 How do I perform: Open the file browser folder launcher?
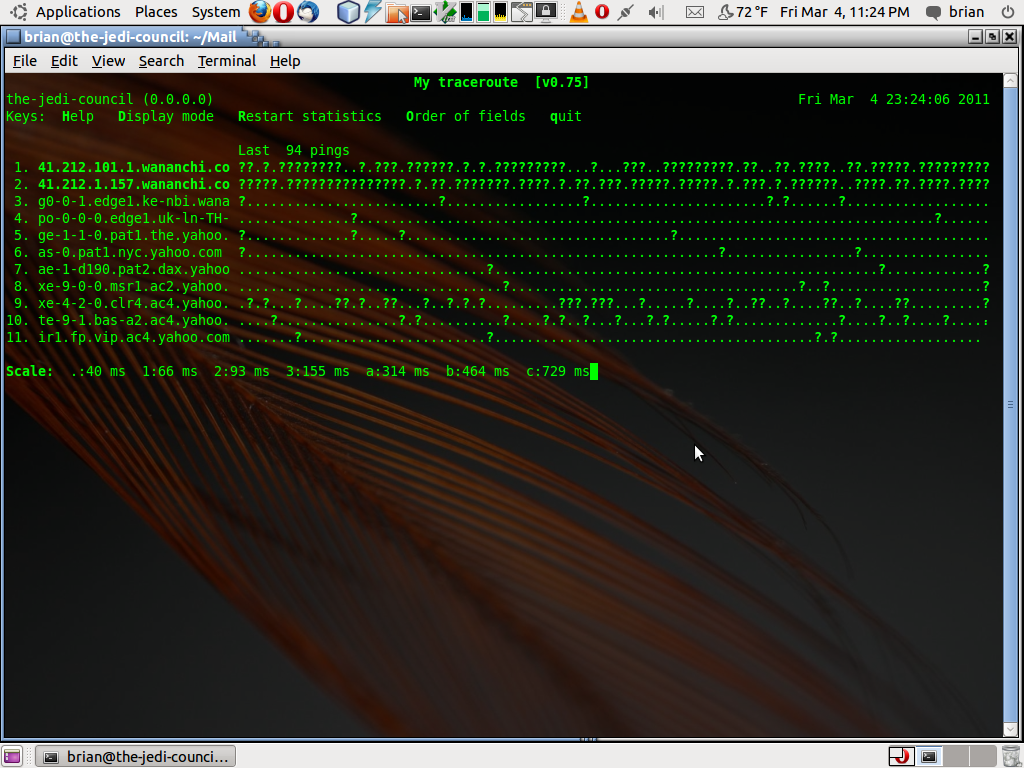pyautogui.click(x=396, y=12)
